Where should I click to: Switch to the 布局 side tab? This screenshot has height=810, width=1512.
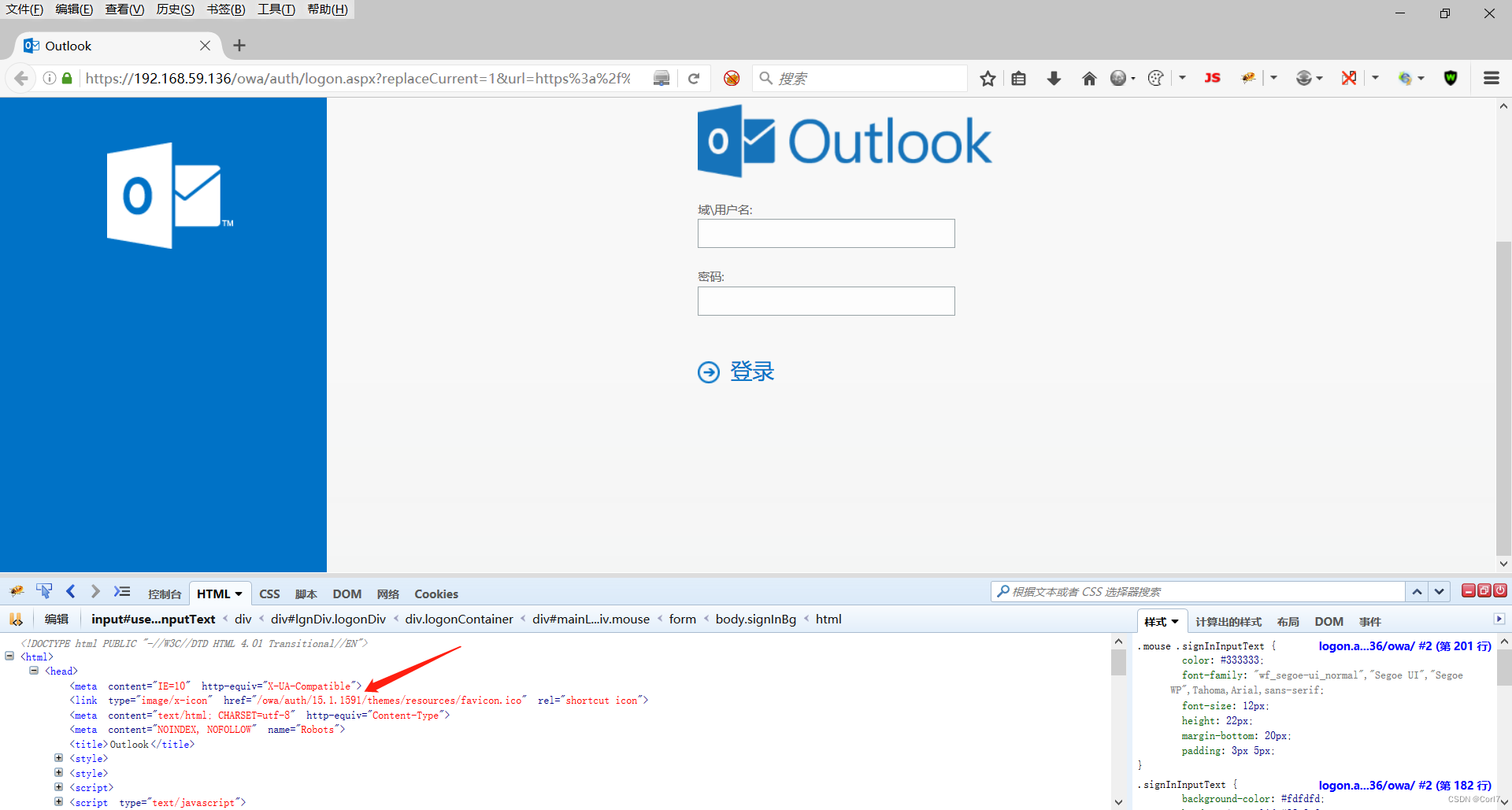(1288, 622)
